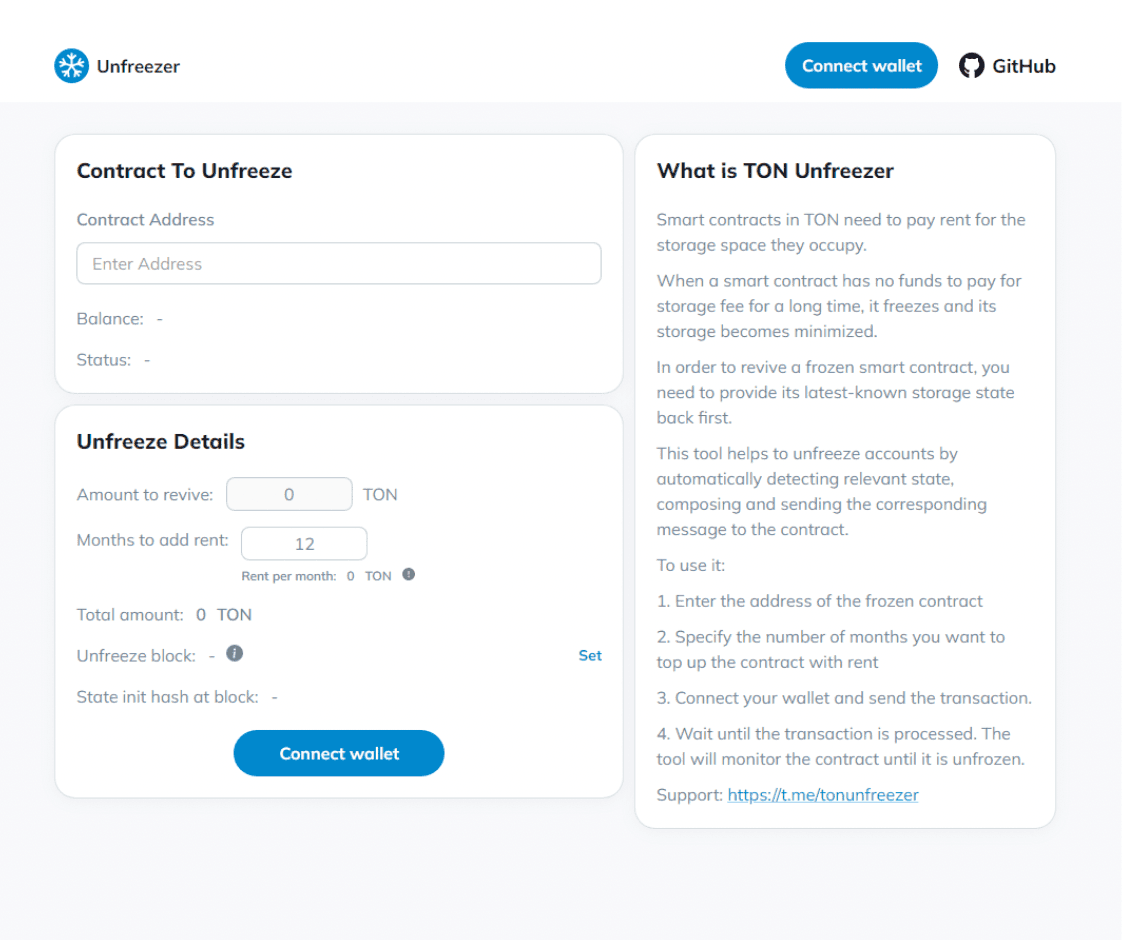1122x940 pixels.
Task: Click the Contract To Unfreeze heading
Action: click(185, 171)
